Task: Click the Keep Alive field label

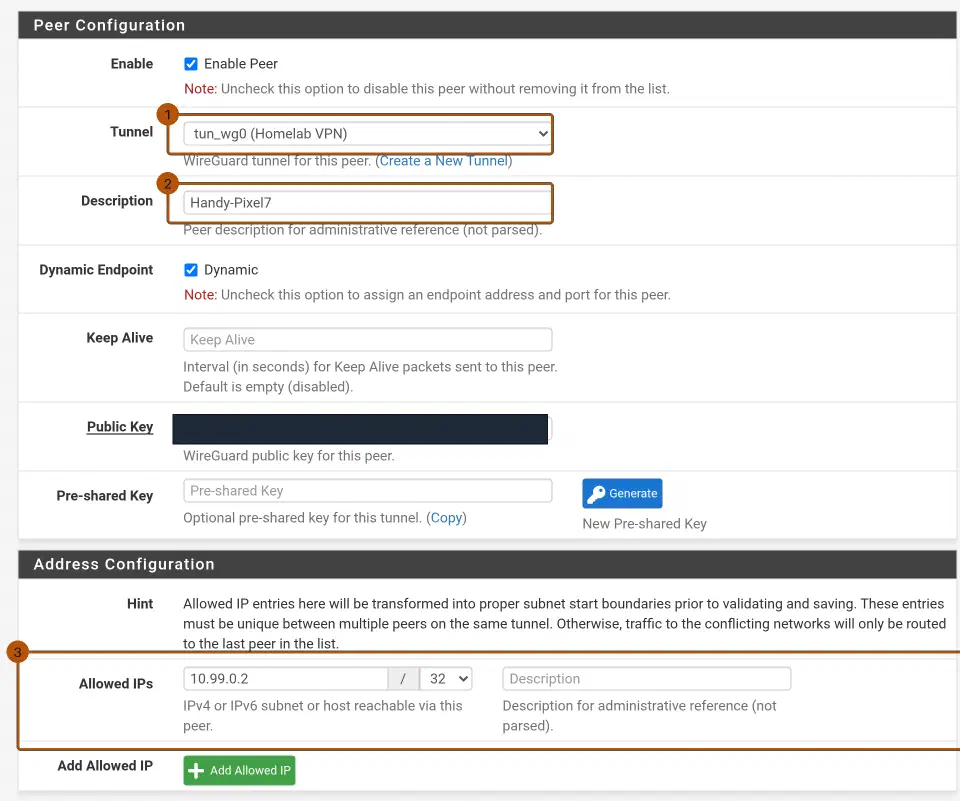Action: coord(119,338)
